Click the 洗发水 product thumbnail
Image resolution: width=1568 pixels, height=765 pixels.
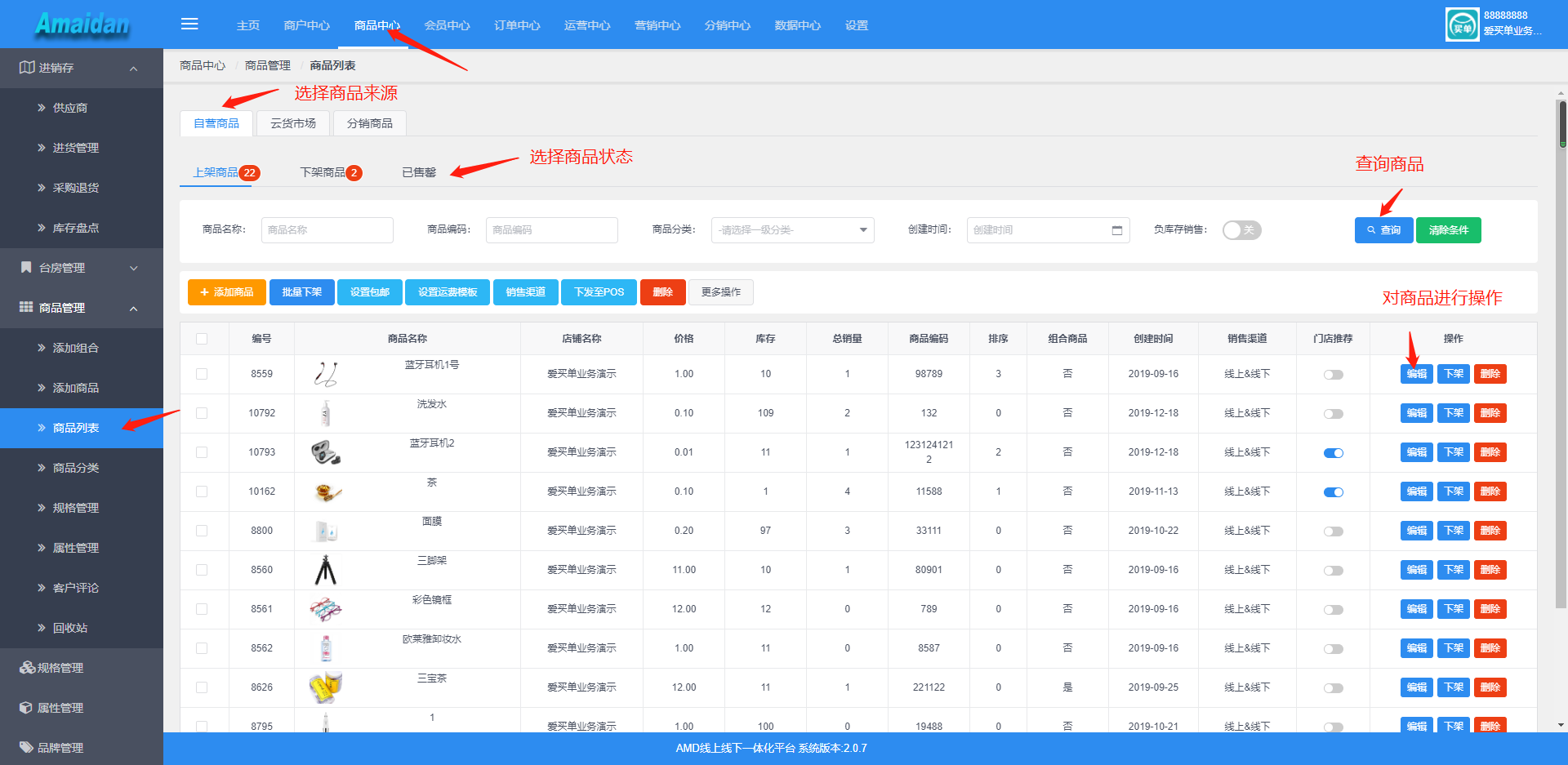coord(326,414)
